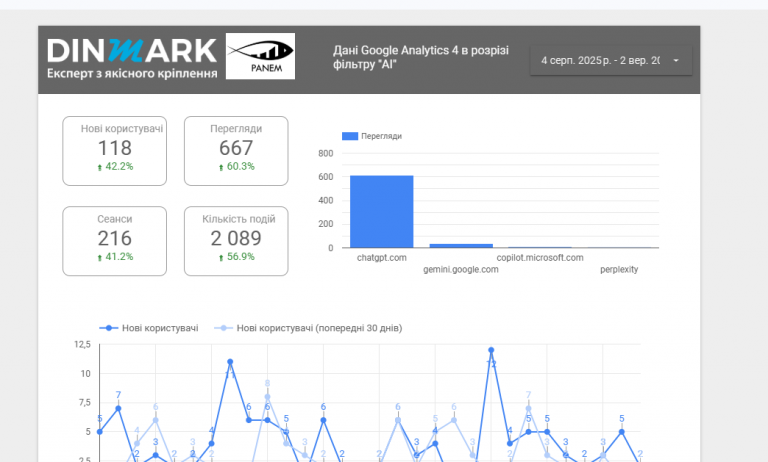The height and width of the screenshot is (462, 768).
Task: Click the 56.9% change figure
Action: tap(240, 257)
